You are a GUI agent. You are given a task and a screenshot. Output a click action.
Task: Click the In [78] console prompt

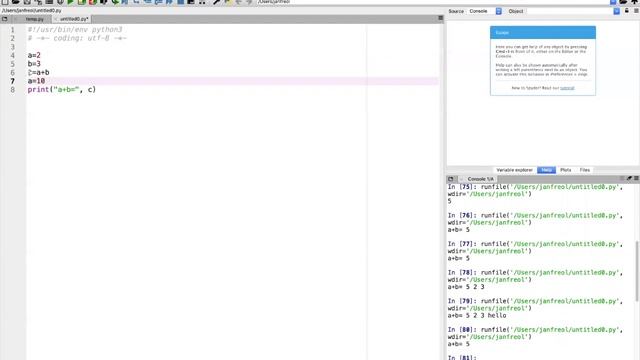coord(462,273)
